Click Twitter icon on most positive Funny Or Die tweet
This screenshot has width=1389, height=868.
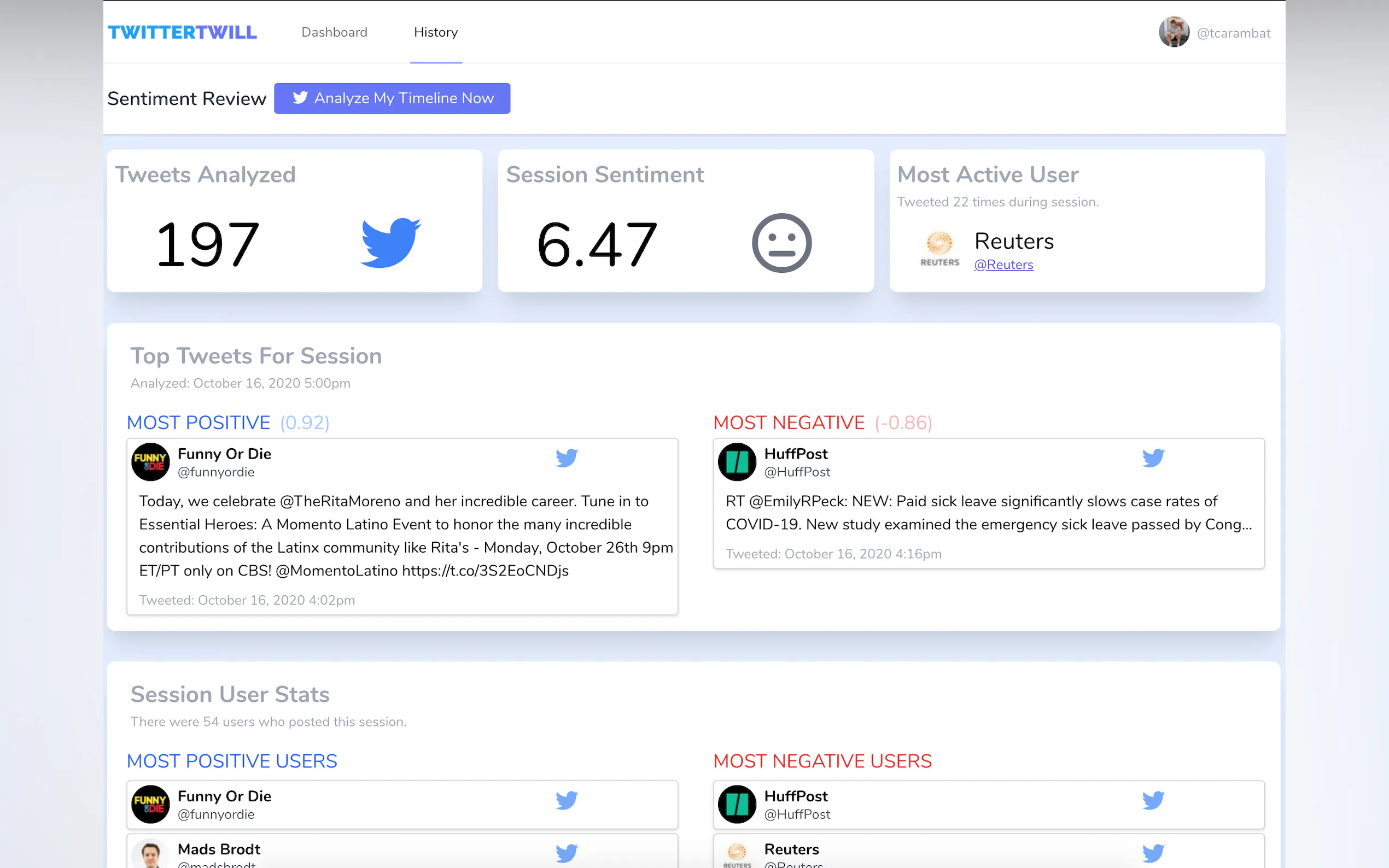click(x=566, y=458)
